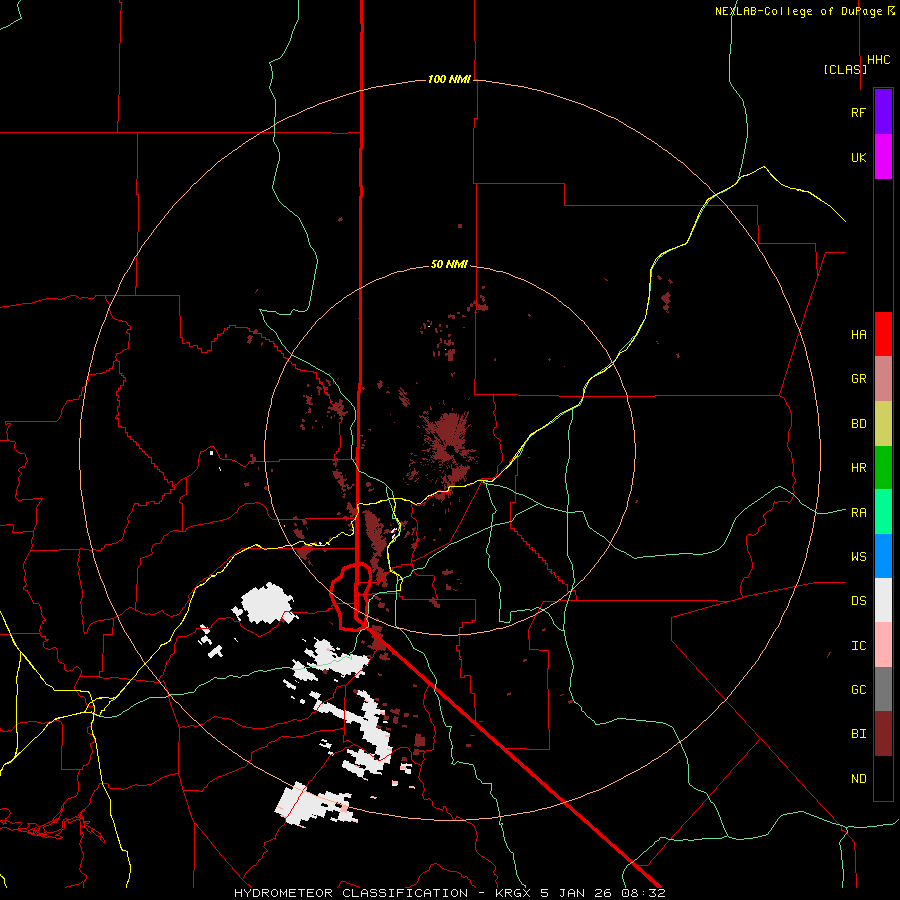Click the HA red legend swatch

[x=883, y=334]
